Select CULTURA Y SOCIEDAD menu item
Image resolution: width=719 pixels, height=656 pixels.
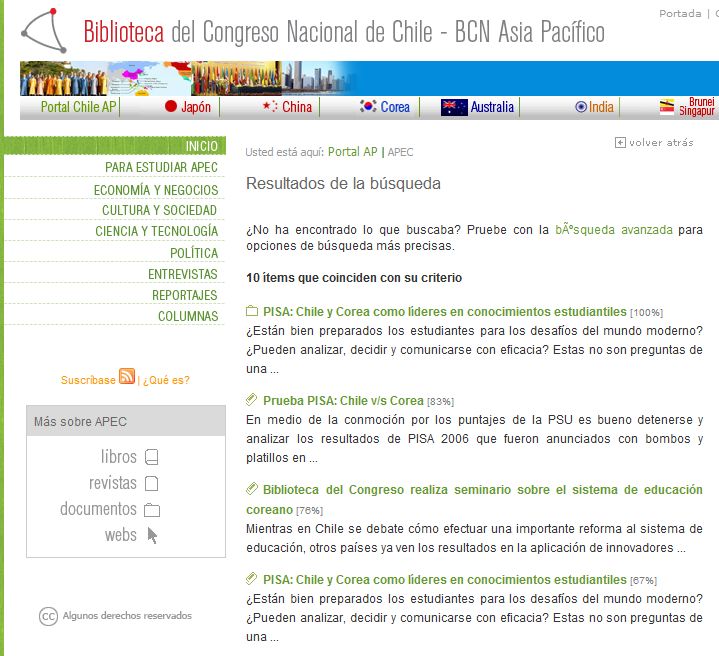(160, 210)
